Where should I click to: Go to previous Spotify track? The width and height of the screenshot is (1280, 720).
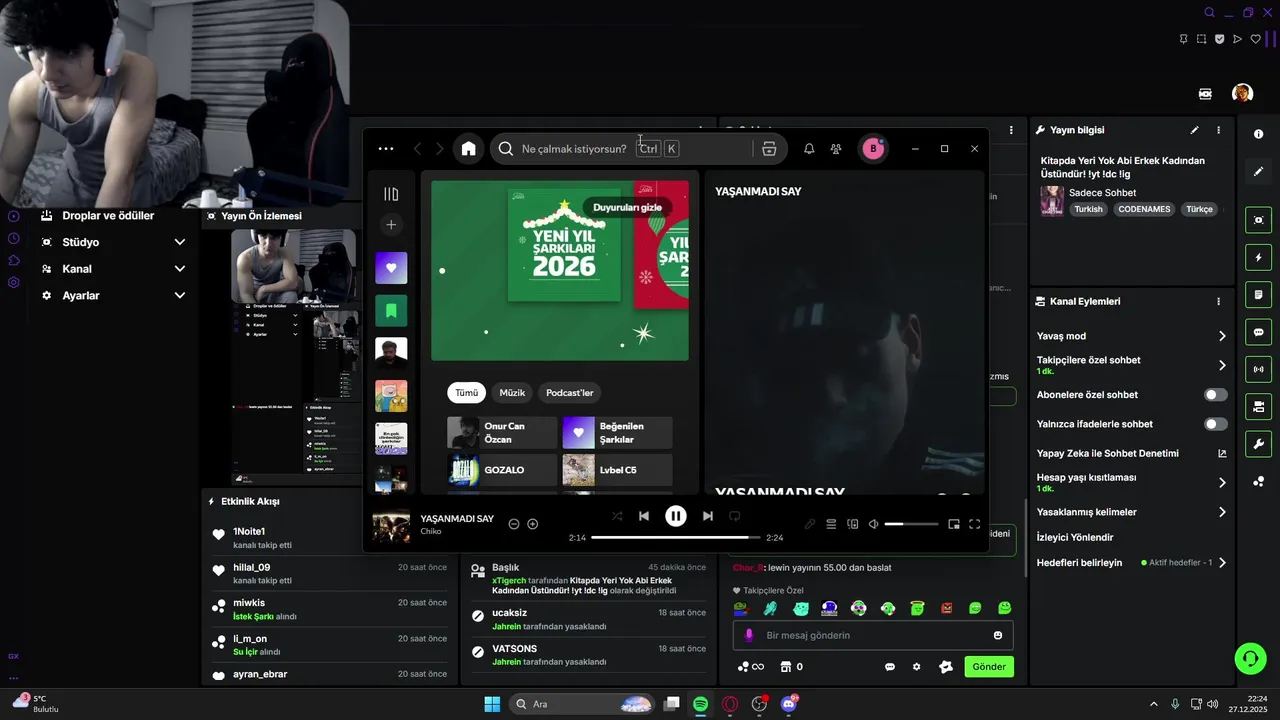[x=644, y=516]
